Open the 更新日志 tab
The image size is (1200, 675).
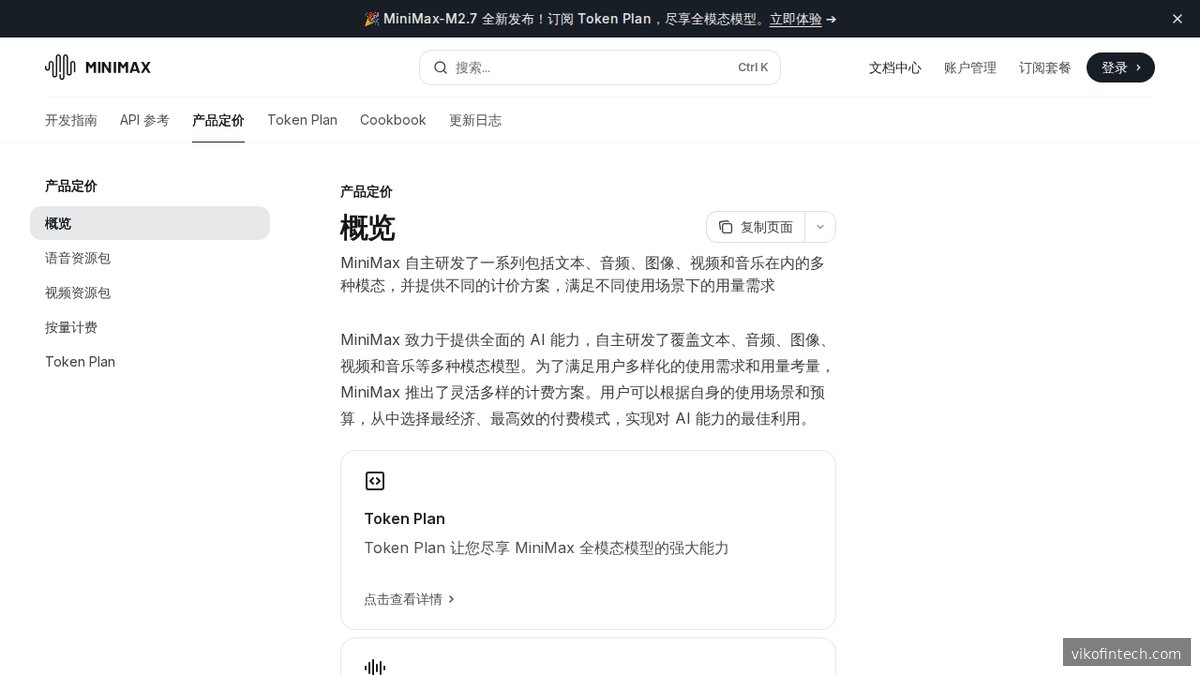tap(475, 120)
